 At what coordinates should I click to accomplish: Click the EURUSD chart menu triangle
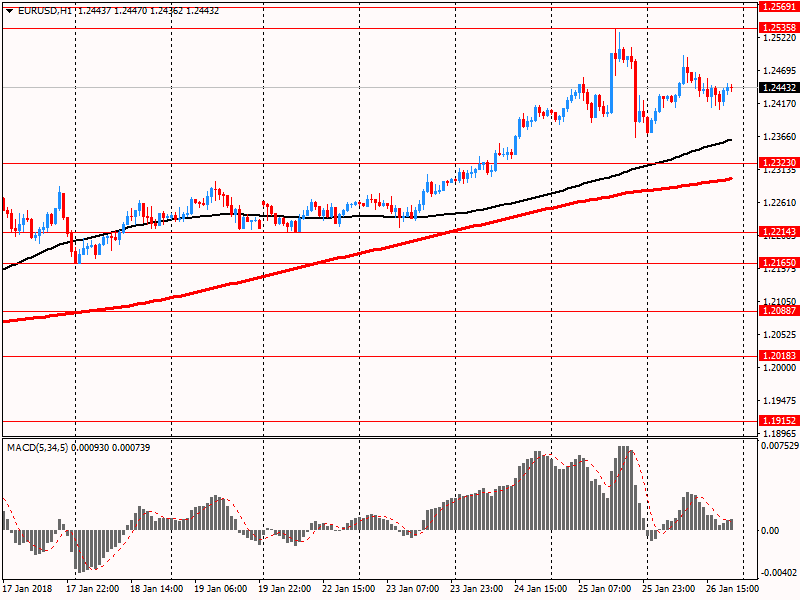[9, 11]
